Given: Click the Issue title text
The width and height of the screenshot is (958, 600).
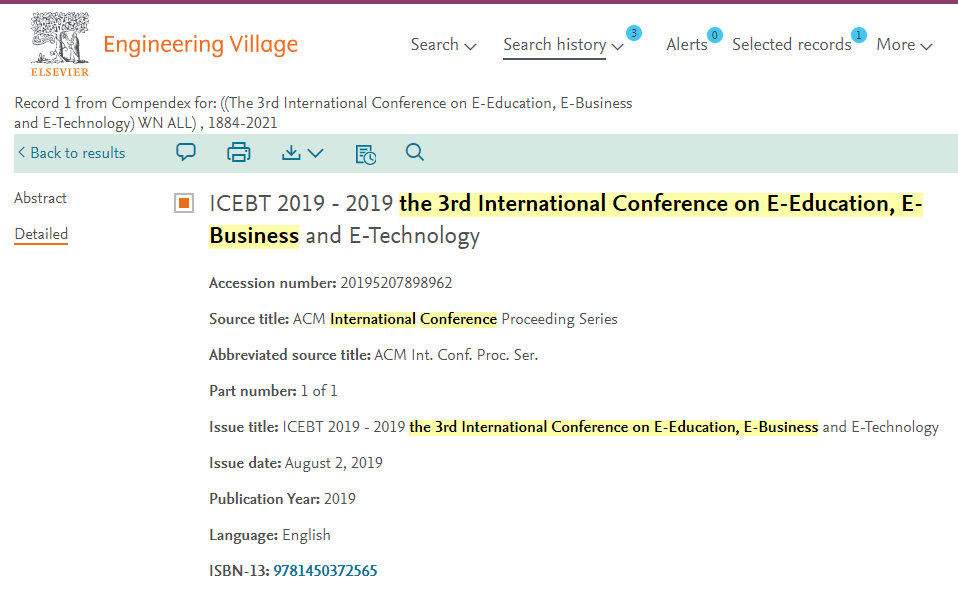Looking at the screenshot, I should 610,427.
